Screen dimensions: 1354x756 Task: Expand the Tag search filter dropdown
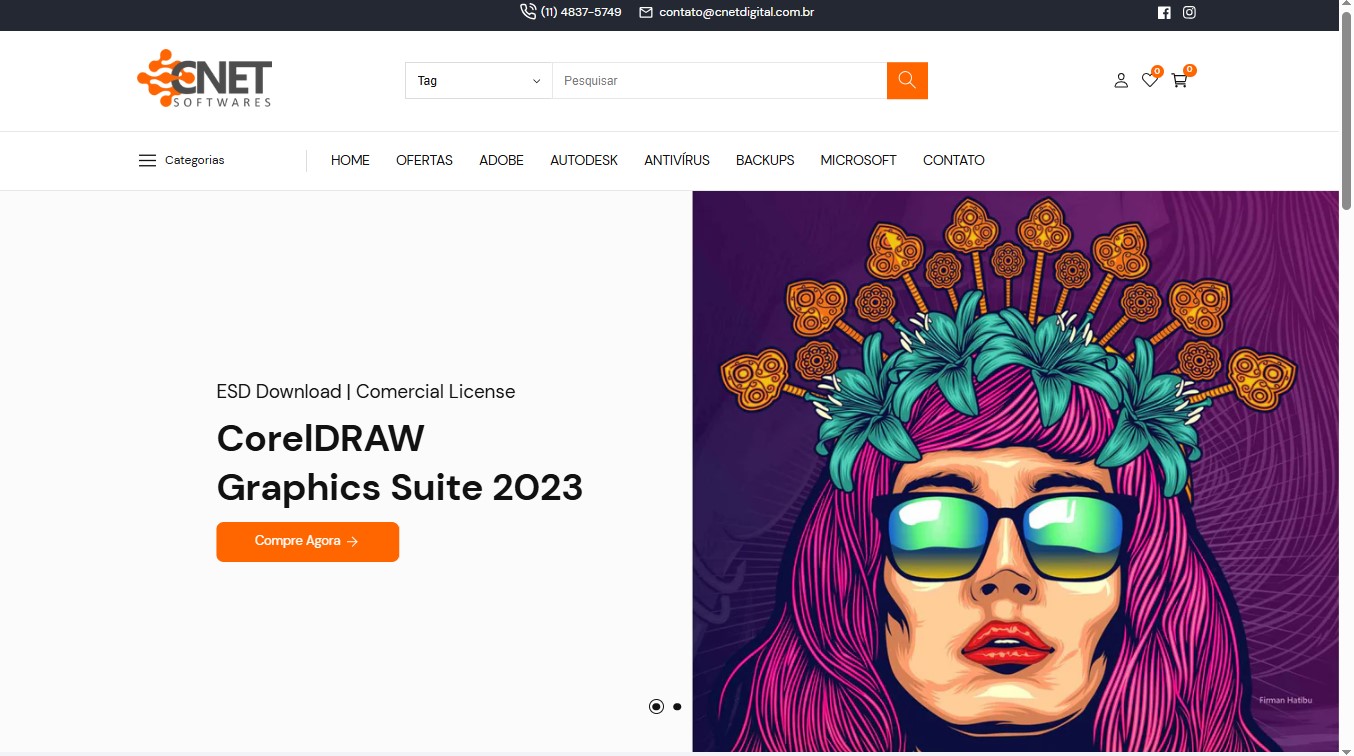coord(478,81)
